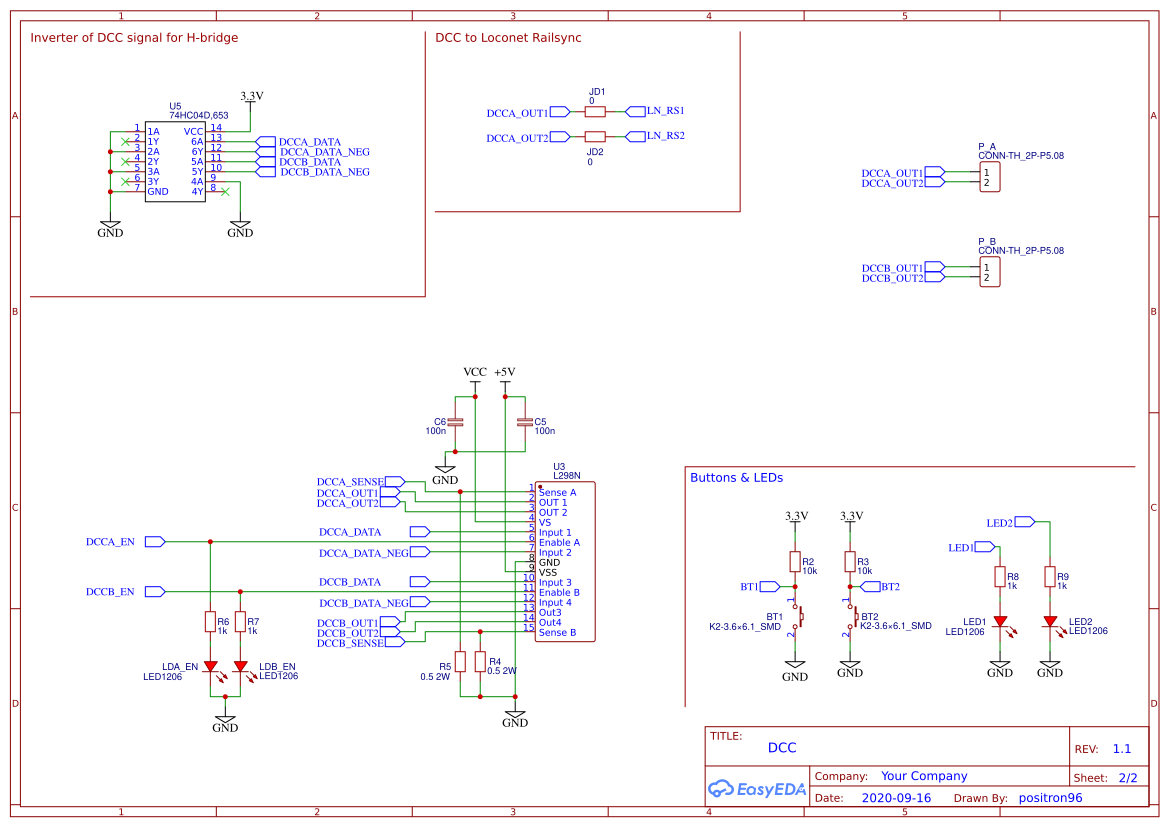
Task: Click the 3.3V power flag above R2
Action: (x=794, y=518)
